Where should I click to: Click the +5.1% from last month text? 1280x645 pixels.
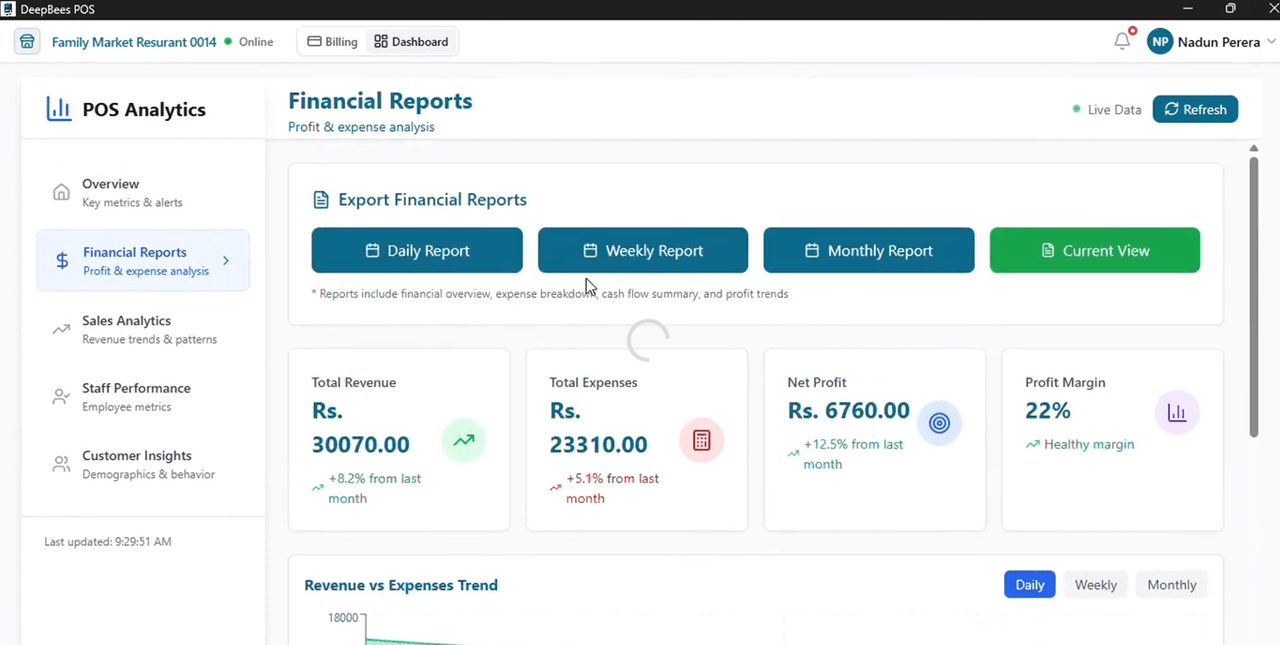[x=612, y=488]
